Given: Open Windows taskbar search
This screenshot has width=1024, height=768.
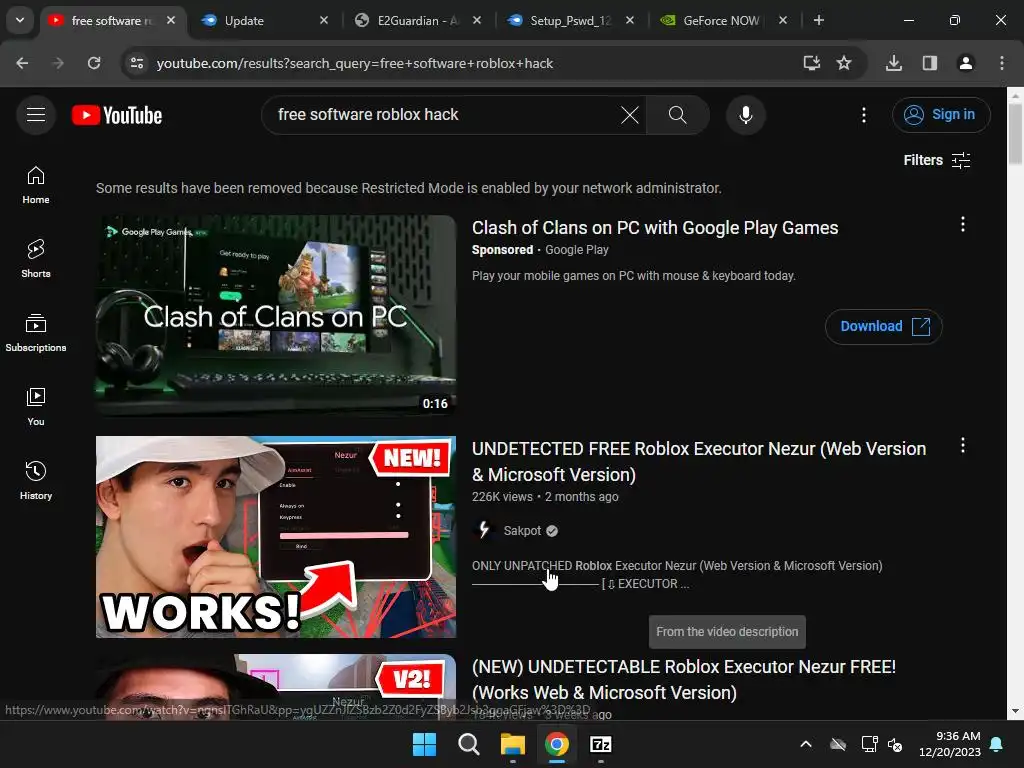Looking at the screenshot, I should pyautogui.click(x=468, y=744).
